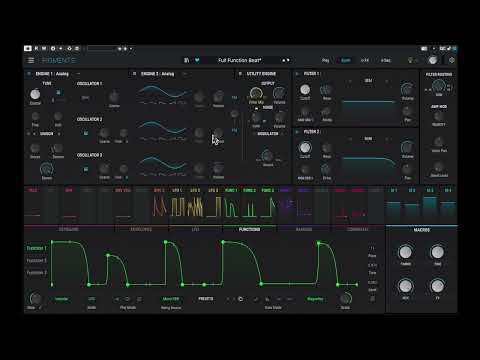480x360 pixels.
Task: Toggle Filter 1 power button
Action: pos(297,74)
